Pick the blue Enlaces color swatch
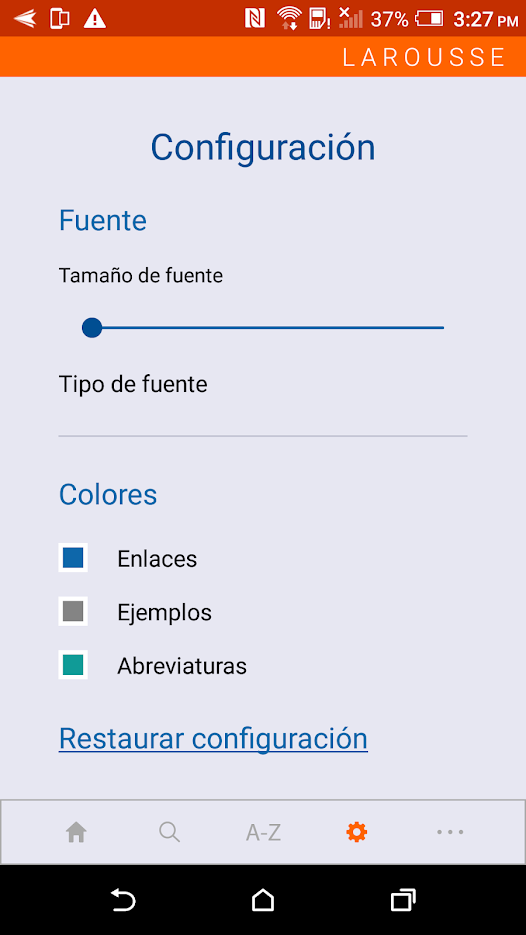Image resolution: width=526 pixels, height=935 pixels. 73,558
